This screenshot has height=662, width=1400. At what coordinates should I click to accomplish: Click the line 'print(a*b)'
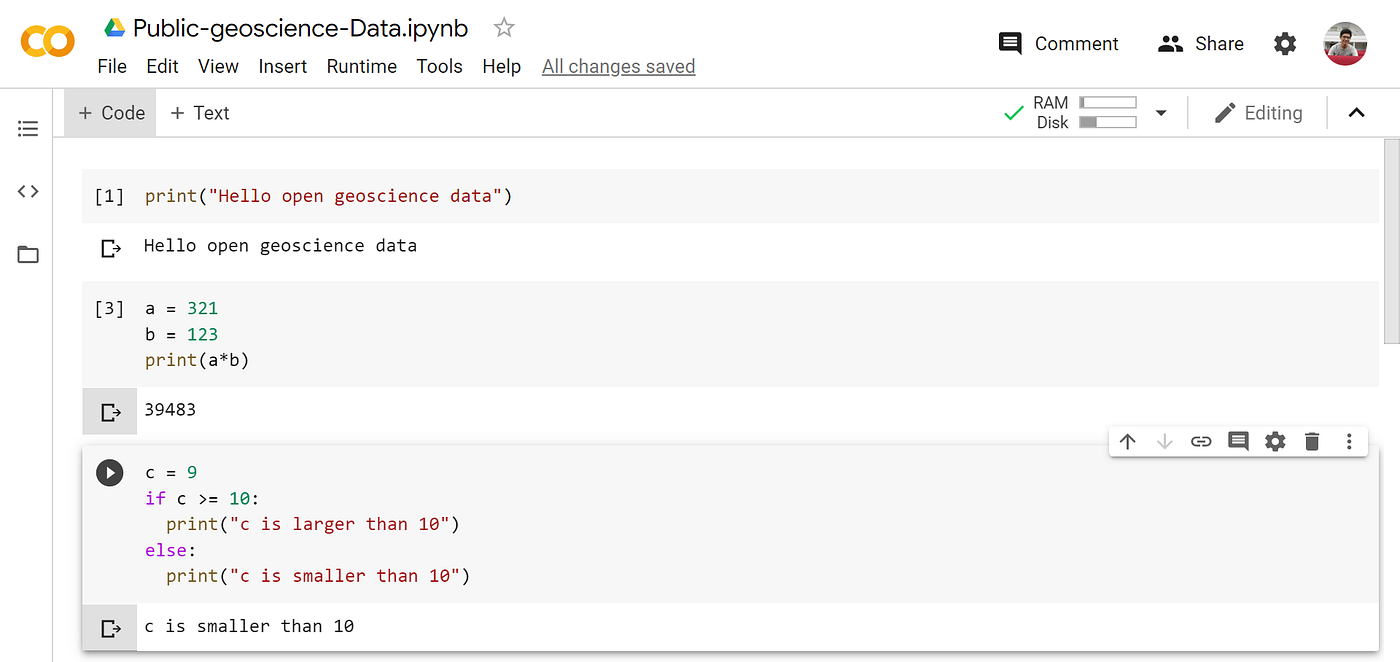pos(197,360)
